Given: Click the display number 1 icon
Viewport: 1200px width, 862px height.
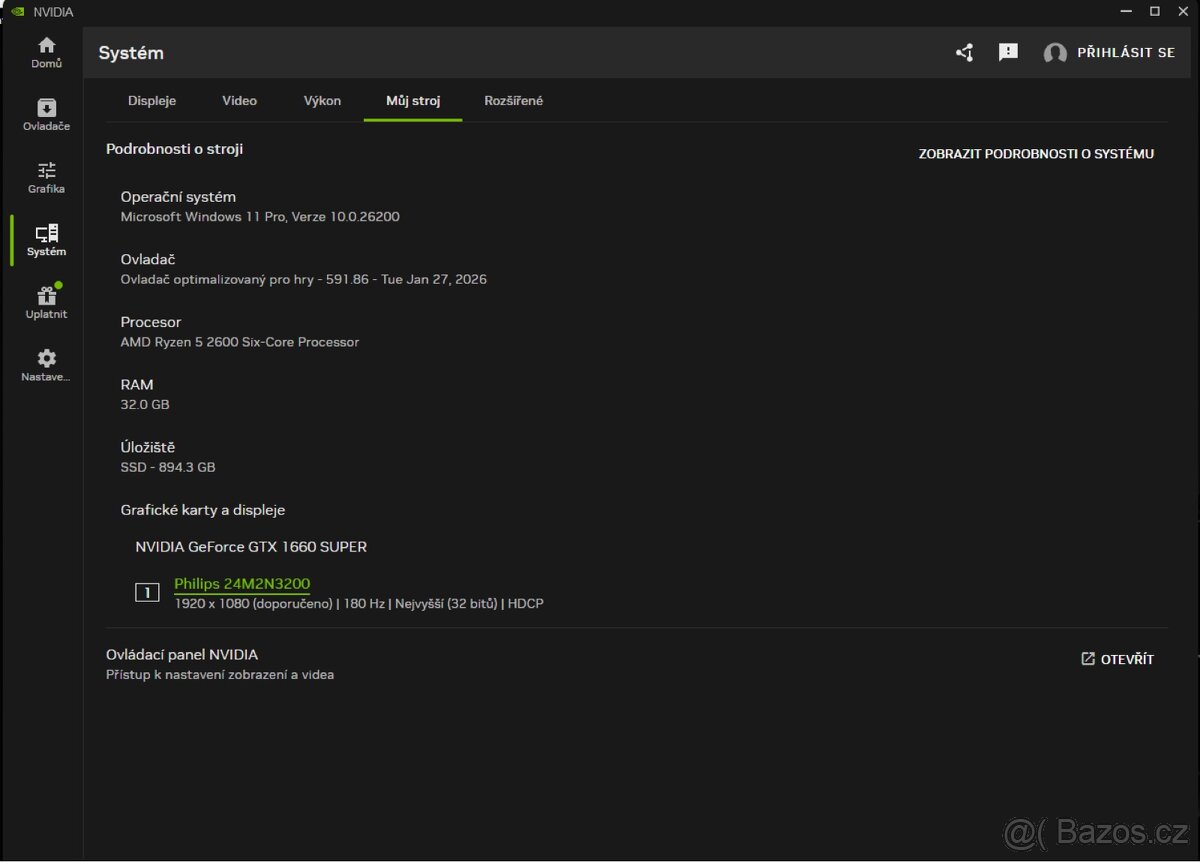Looking at the screenshot, I should coord(147,593).
